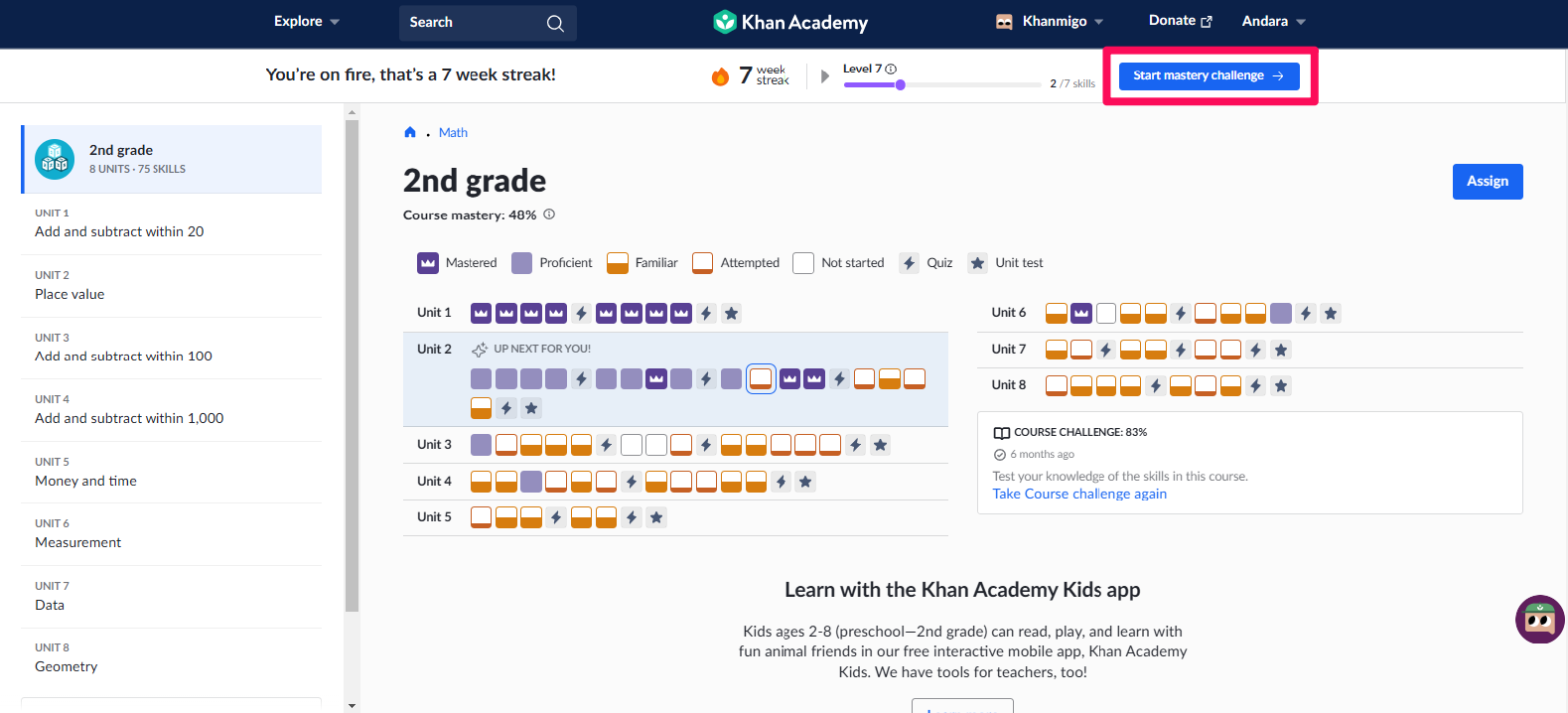Click the Level 7 progress bar
This screenshot has height=713, width=1568.
tap(942, 85)
